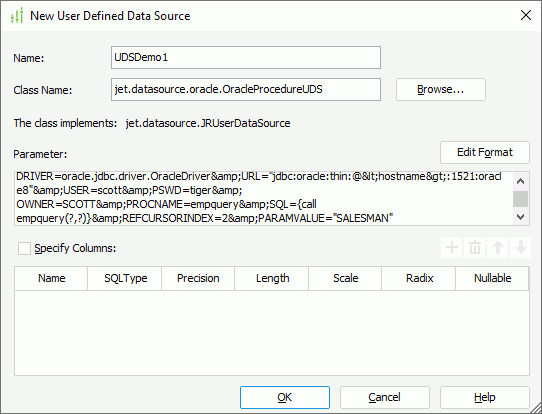The width and height of the screenshot is (542, 414).
Task: Close the New User Defined Data Source dialog
Action: tap(526, 15)
